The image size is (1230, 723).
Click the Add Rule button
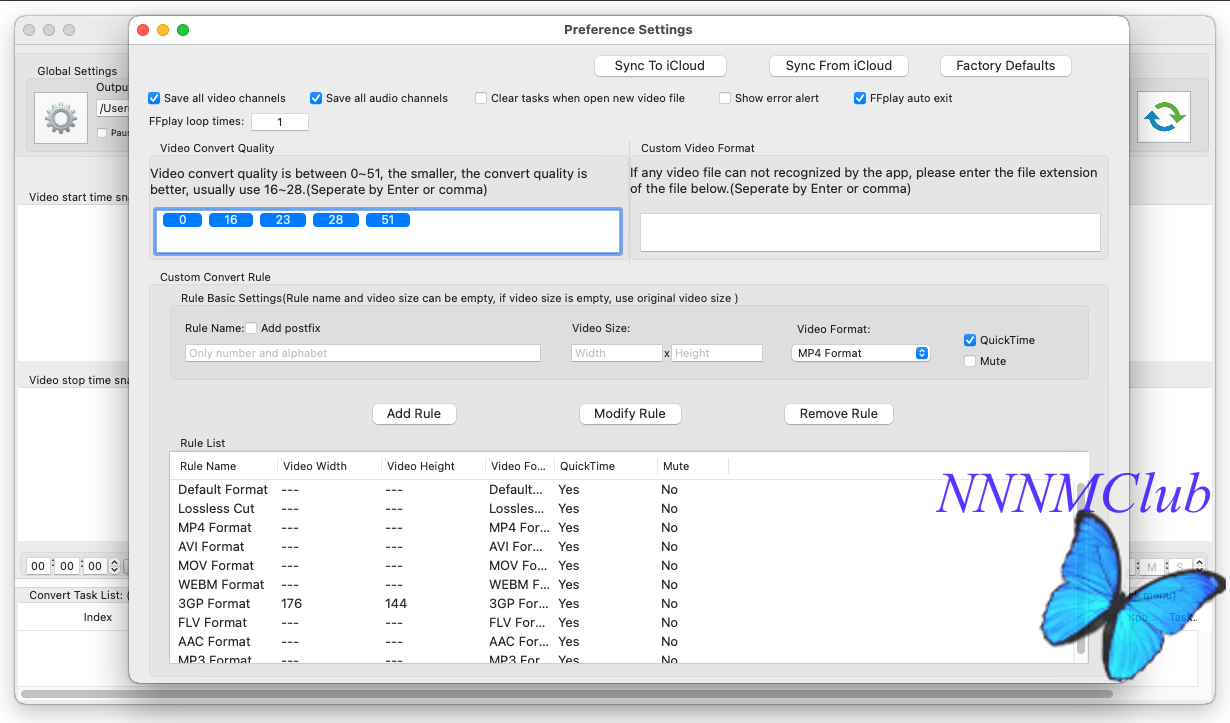click(414, 414)
